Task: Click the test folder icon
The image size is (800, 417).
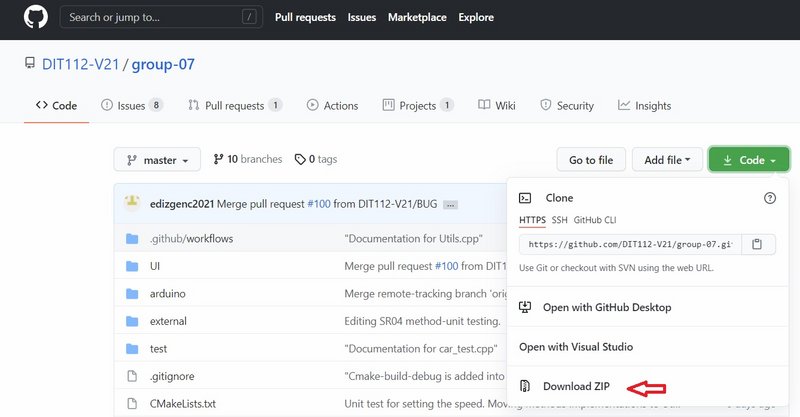Action: [x=132, y=349]
